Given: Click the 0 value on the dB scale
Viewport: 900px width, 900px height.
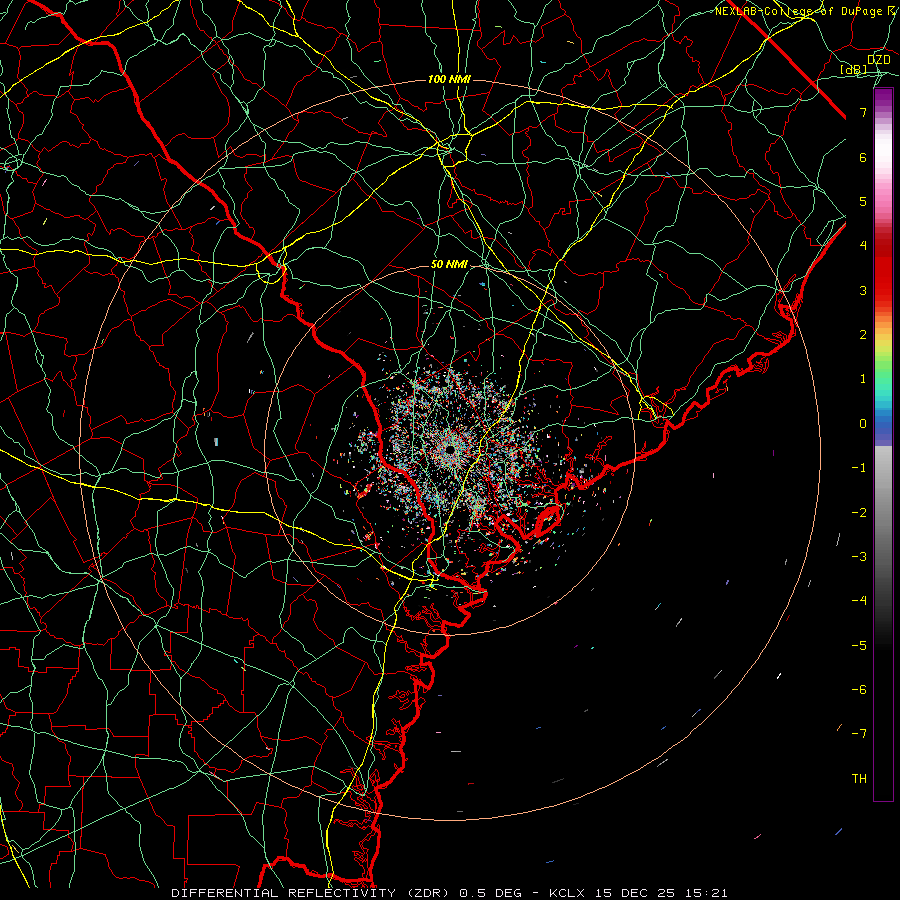Looking at the screenshot, I should (863, 424).
